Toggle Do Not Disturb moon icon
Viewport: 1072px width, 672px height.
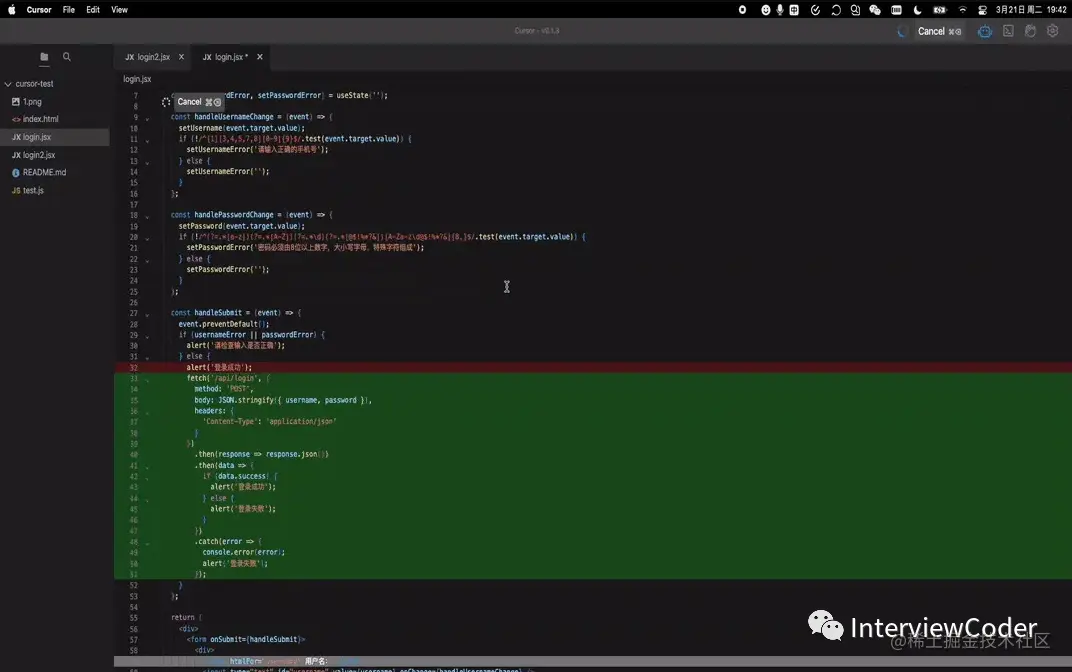tap(917, 10)
